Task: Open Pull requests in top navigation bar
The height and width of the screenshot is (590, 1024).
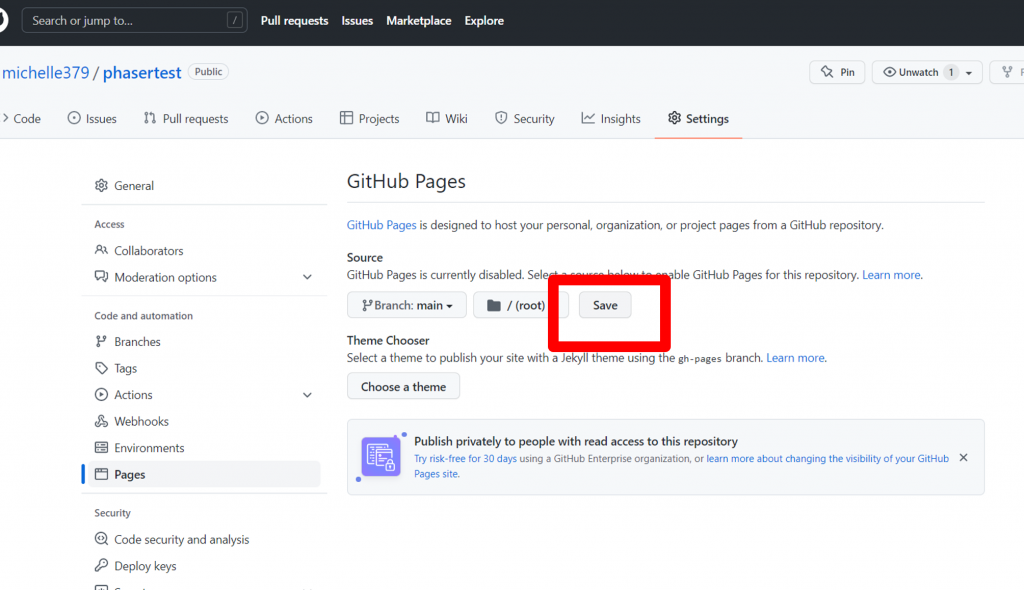Action: (294, 20)
